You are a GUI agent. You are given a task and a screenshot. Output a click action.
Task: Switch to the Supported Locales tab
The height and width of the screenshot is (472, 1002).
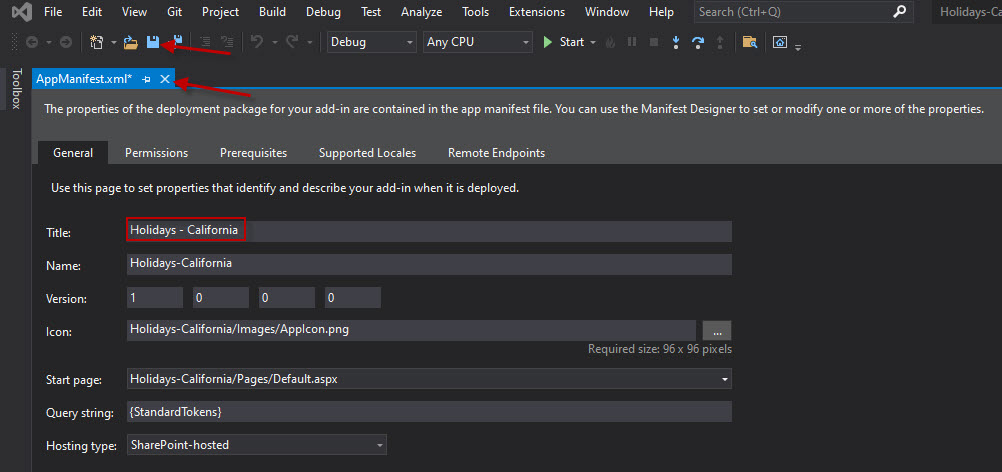367,153
